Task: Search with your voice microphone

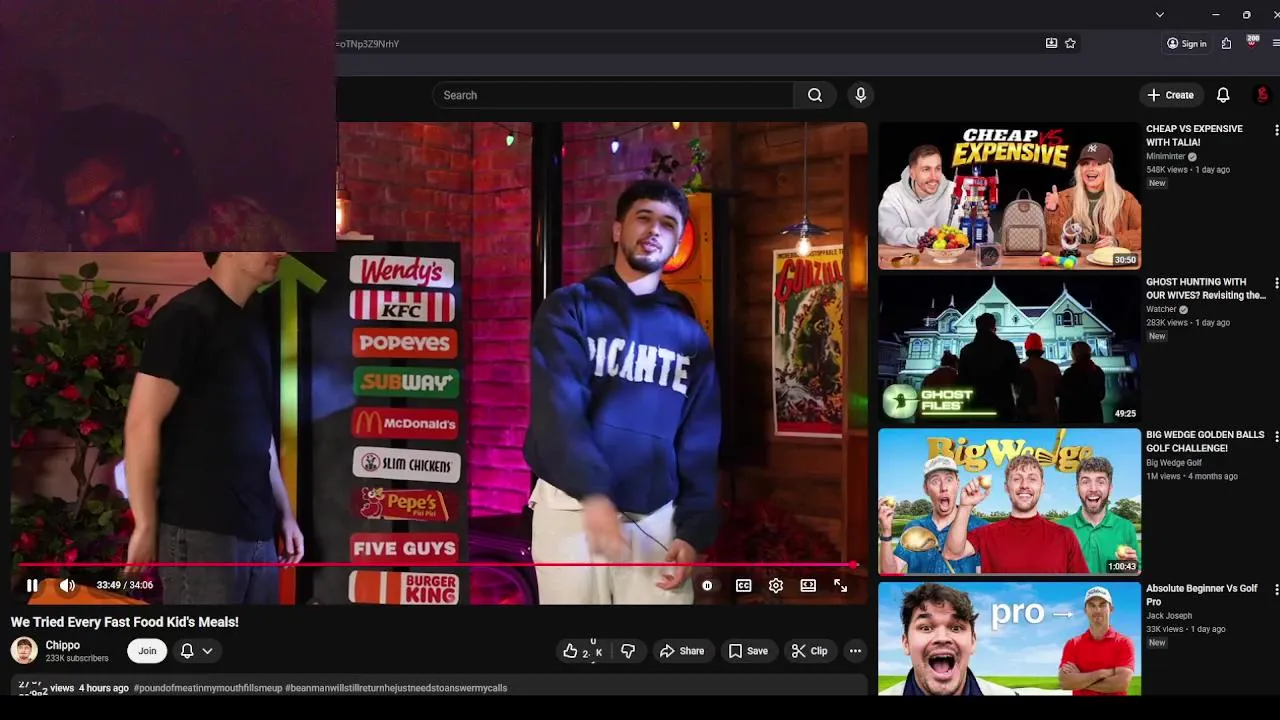Action: pyautogui.click(x=860, y=95)
